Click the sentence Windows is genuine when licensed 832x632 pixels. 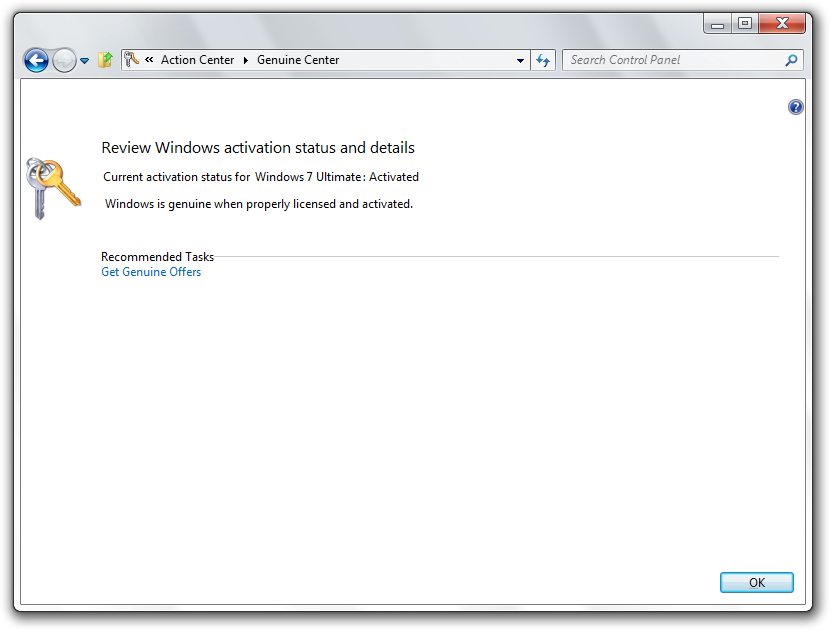pyautogui.click(x=258, y=204)
